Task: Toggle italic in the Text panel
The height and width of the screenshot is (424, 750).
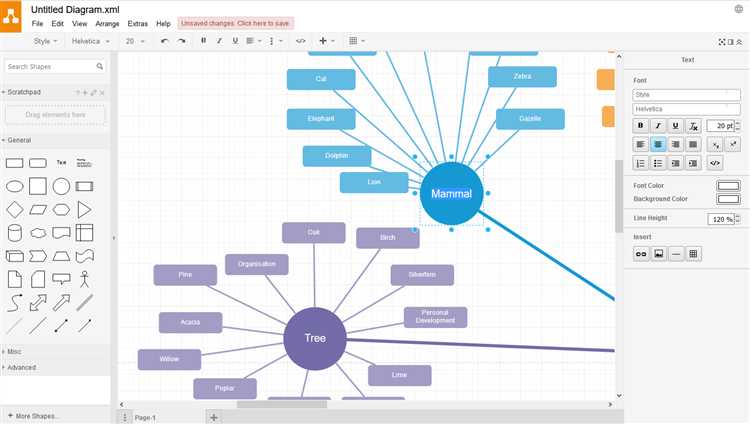Action: [x=658, y=126]
